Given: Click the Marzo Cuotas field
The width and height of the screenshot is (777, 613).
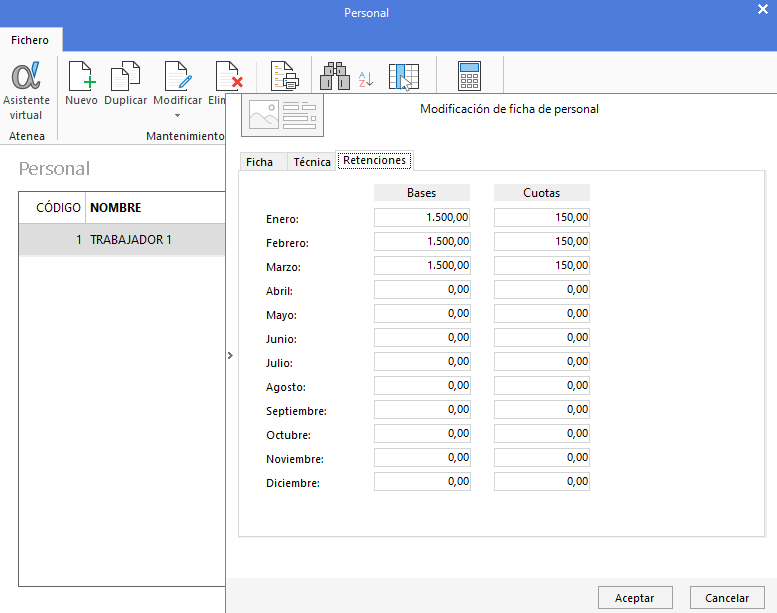Looking at the screenshot, I should point(542,265).
